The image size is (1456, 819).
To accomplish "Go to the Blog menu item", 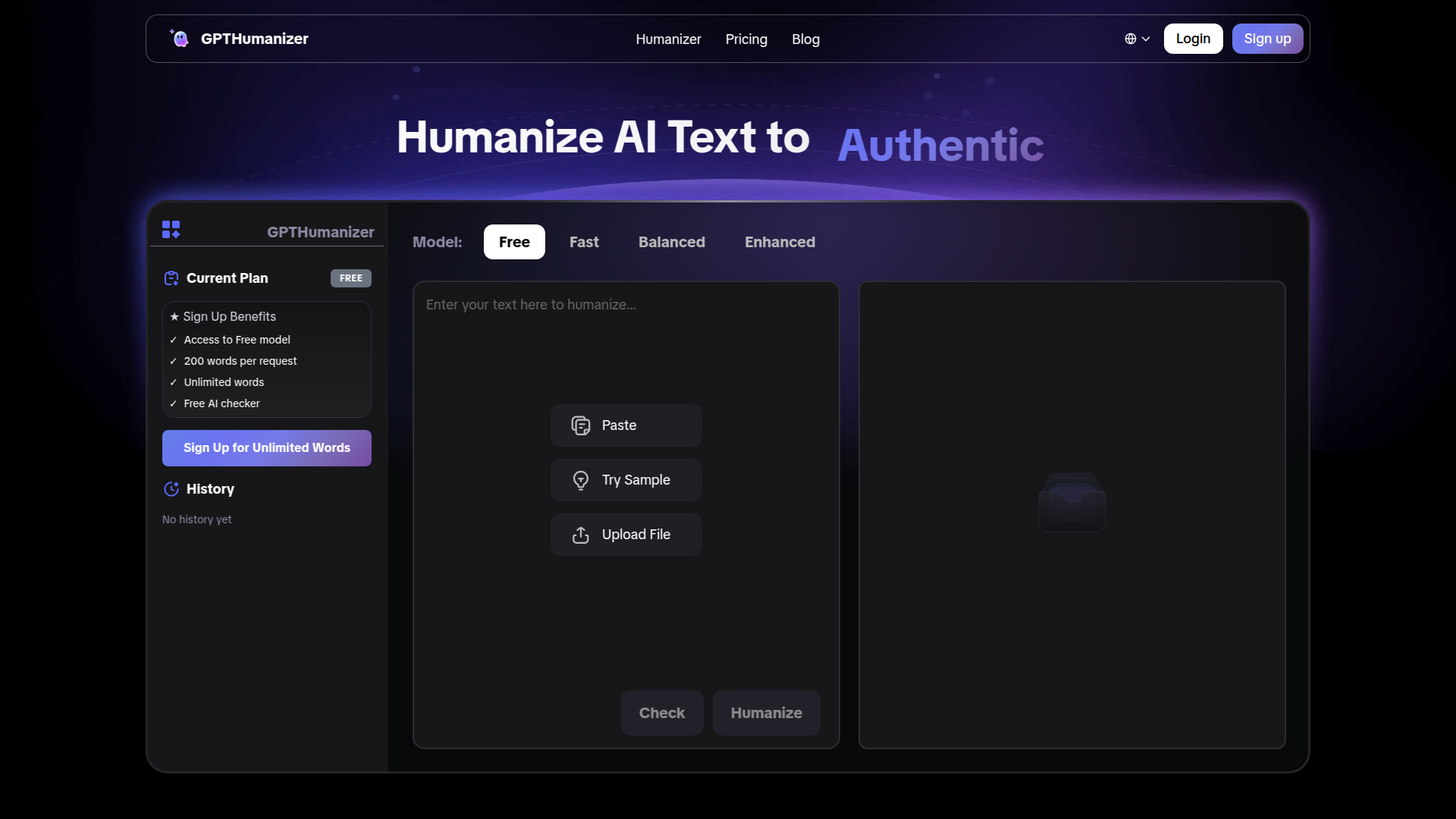I will [805, 39].
